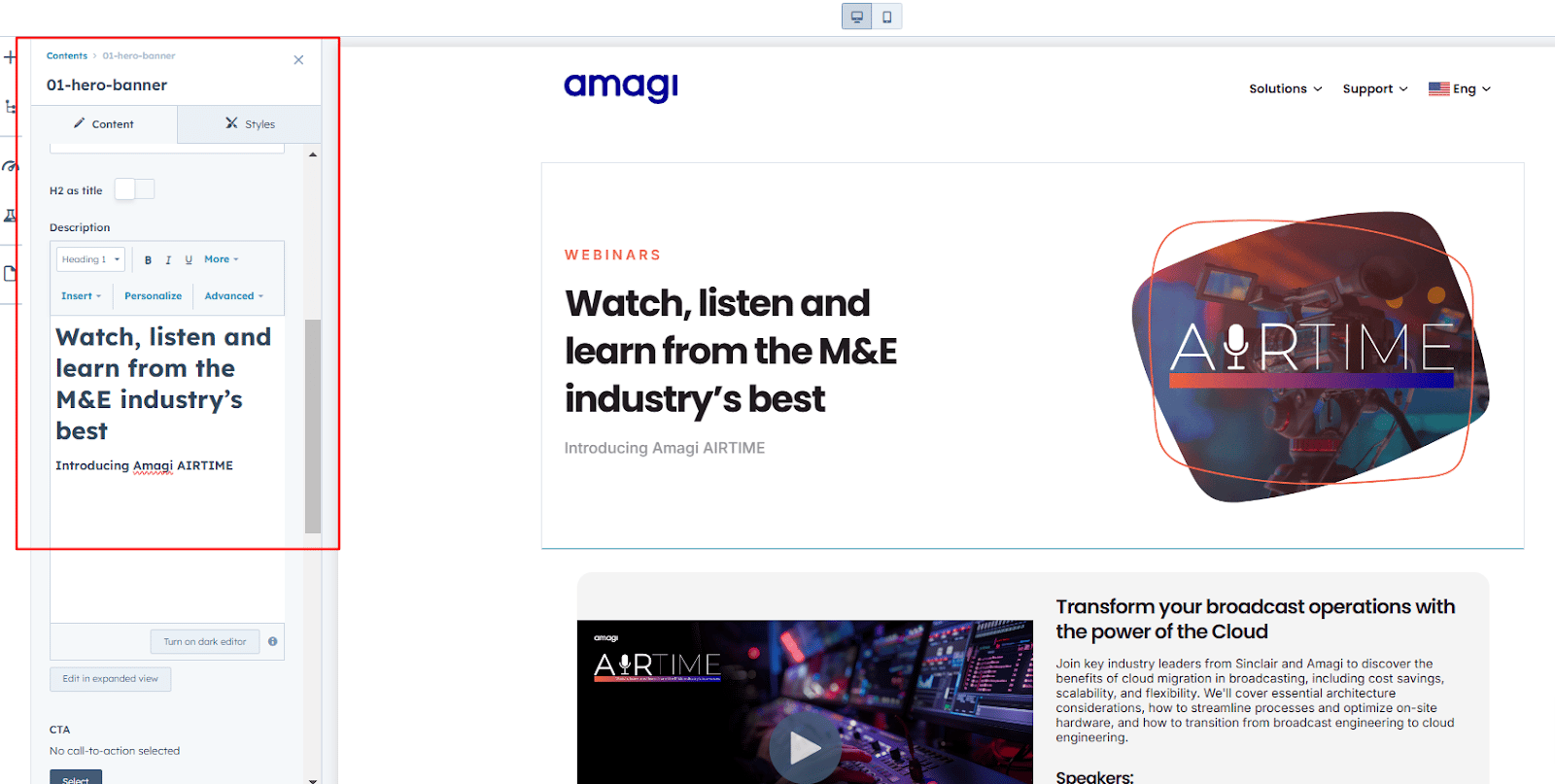The image size is (1555, 784).
Task: Click preview subtitle "Introducing Amagi AIRTIME"
Action: tap(665, 448)
